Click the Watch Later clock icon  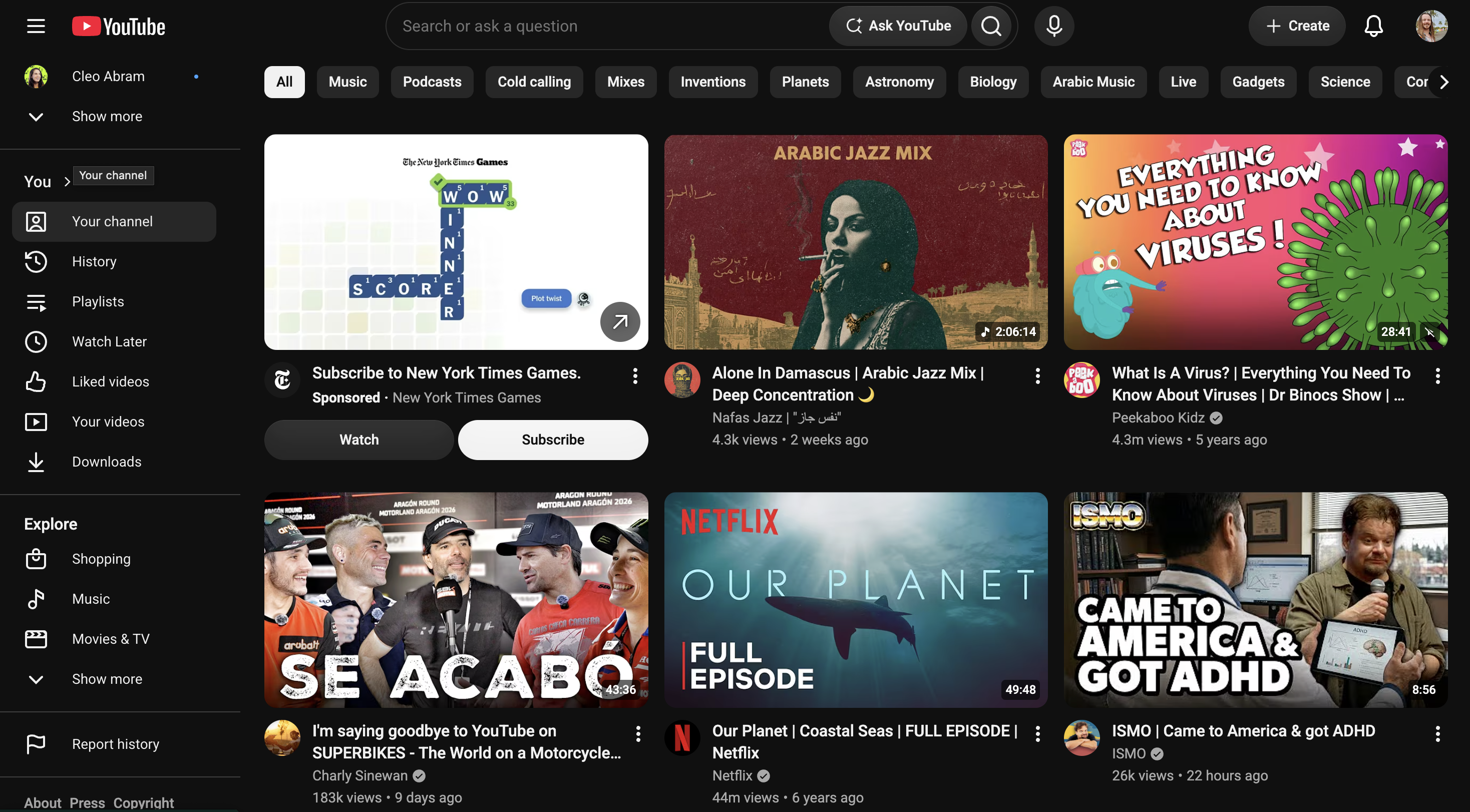(x=36, y=342)
